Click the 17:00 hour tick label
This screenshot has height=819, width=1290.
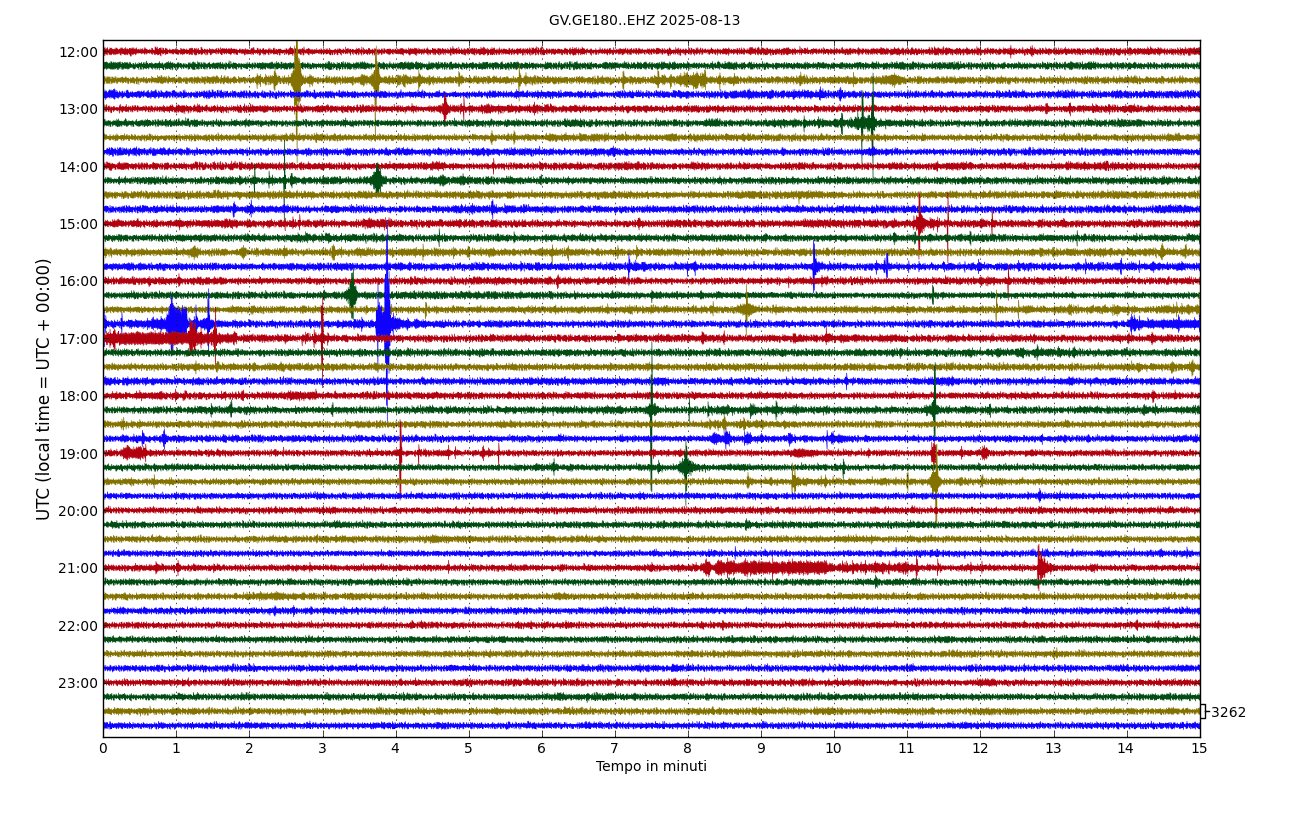pos(78,339)
